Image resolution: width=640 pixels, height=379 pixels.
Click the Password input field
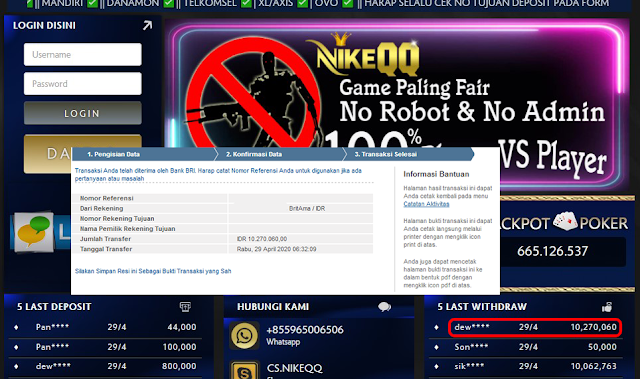pyautogui.click(x=82, y=84)
